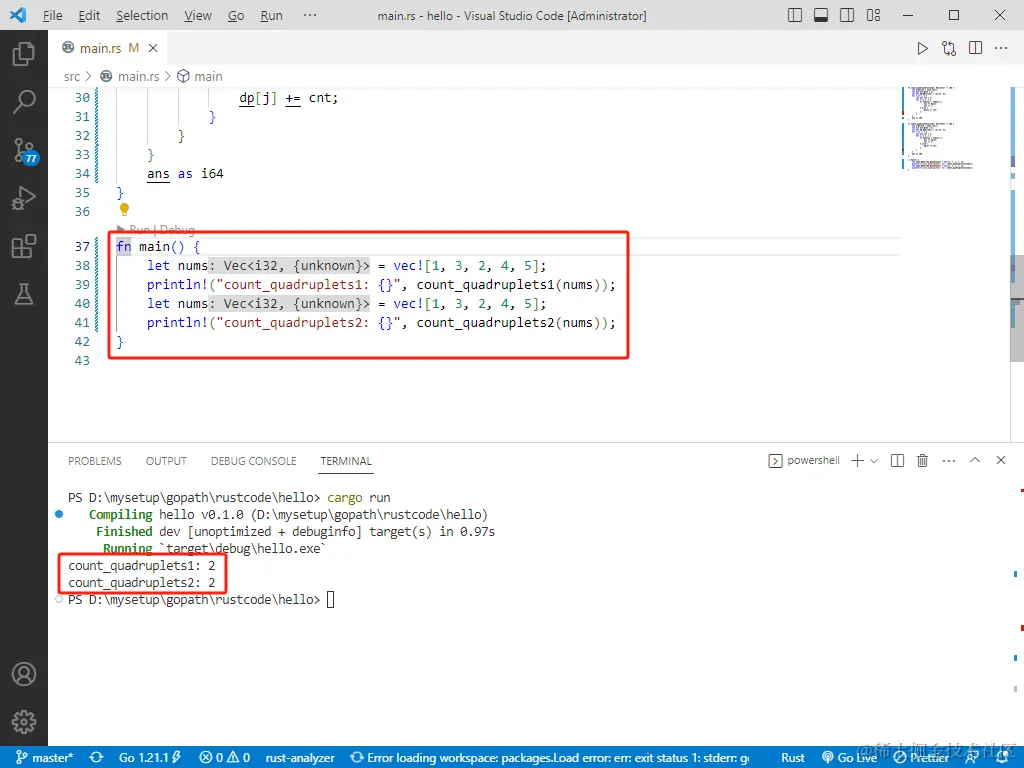This screenshot has width=1024, height=768.
Task: Switch to the DEBUG CONSOLE tab
Action: click(253, 461)
